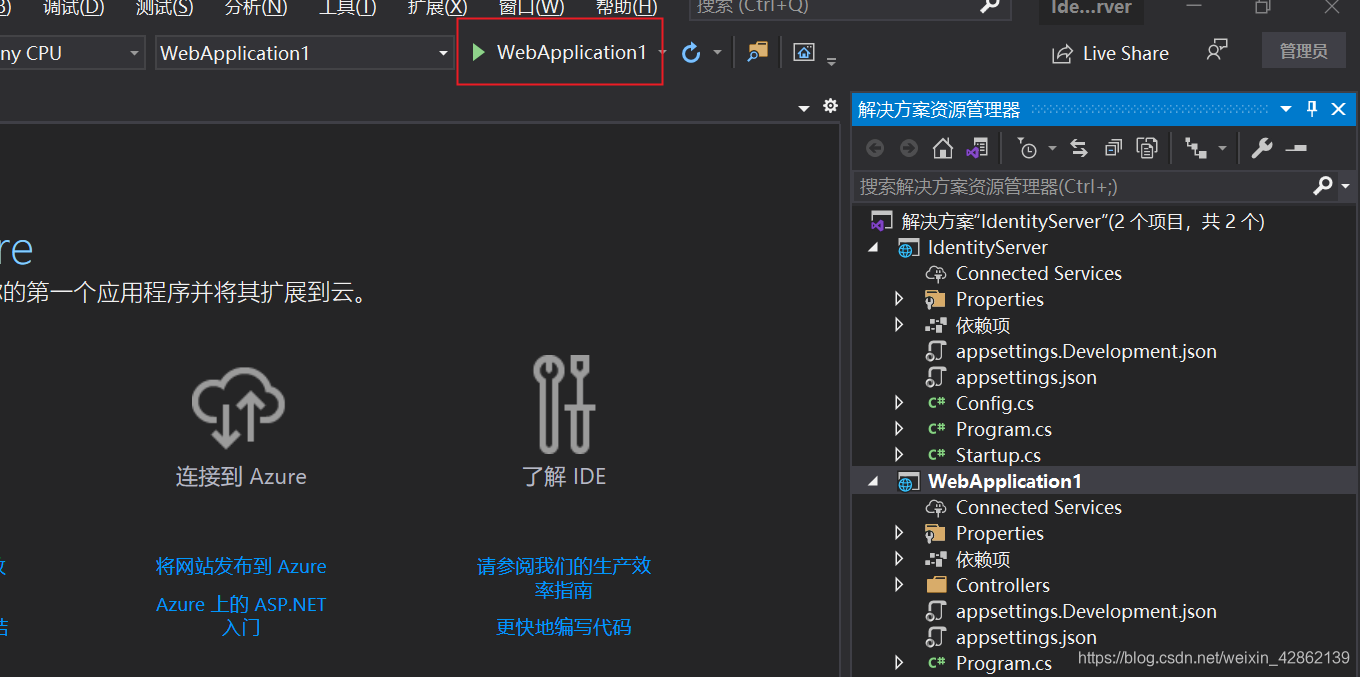Open Properties wrench icon

(1262, 149)
